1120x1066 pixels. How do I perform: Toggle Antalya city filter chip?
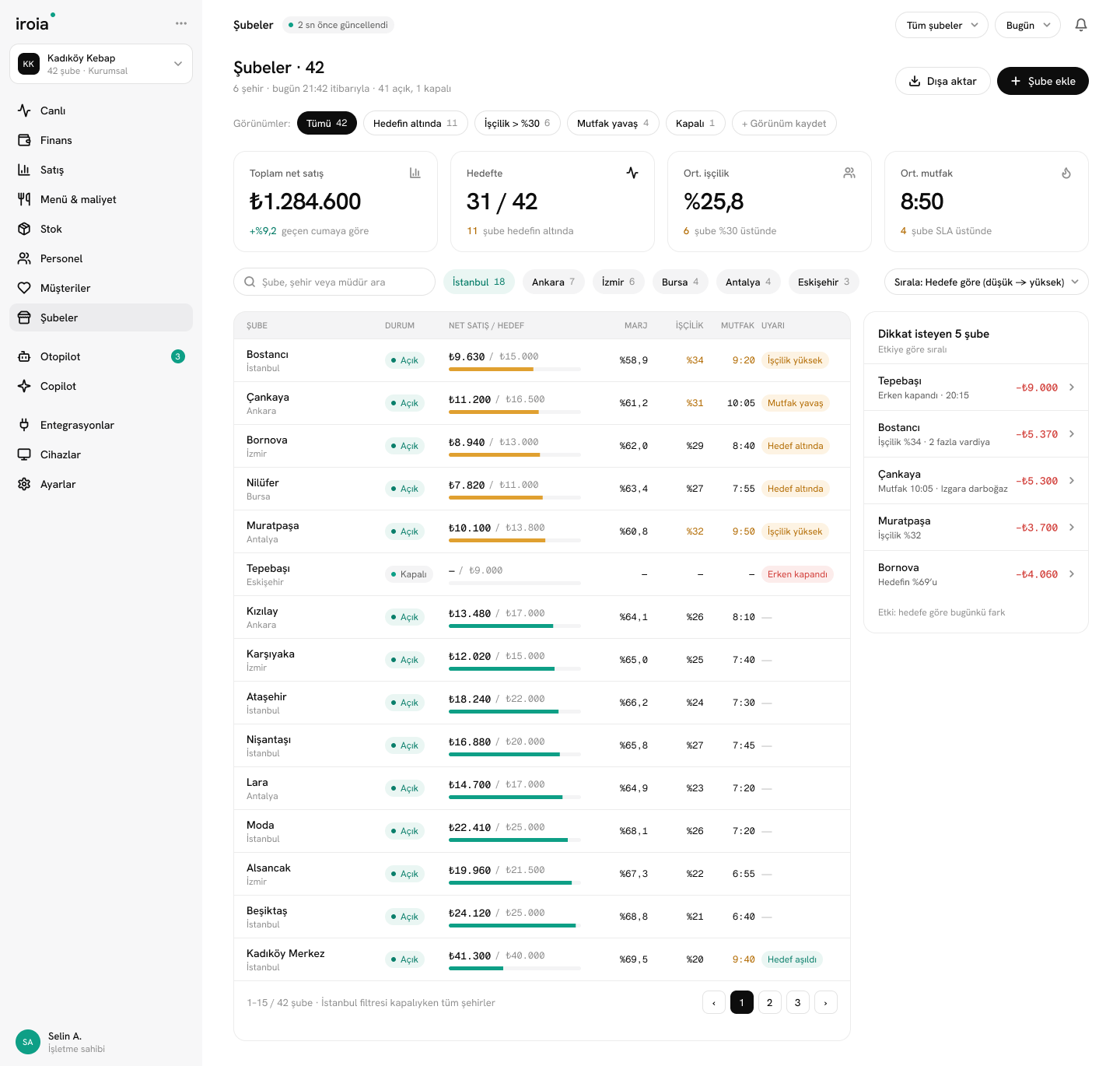pyautogui.click(x=748, y=282)
